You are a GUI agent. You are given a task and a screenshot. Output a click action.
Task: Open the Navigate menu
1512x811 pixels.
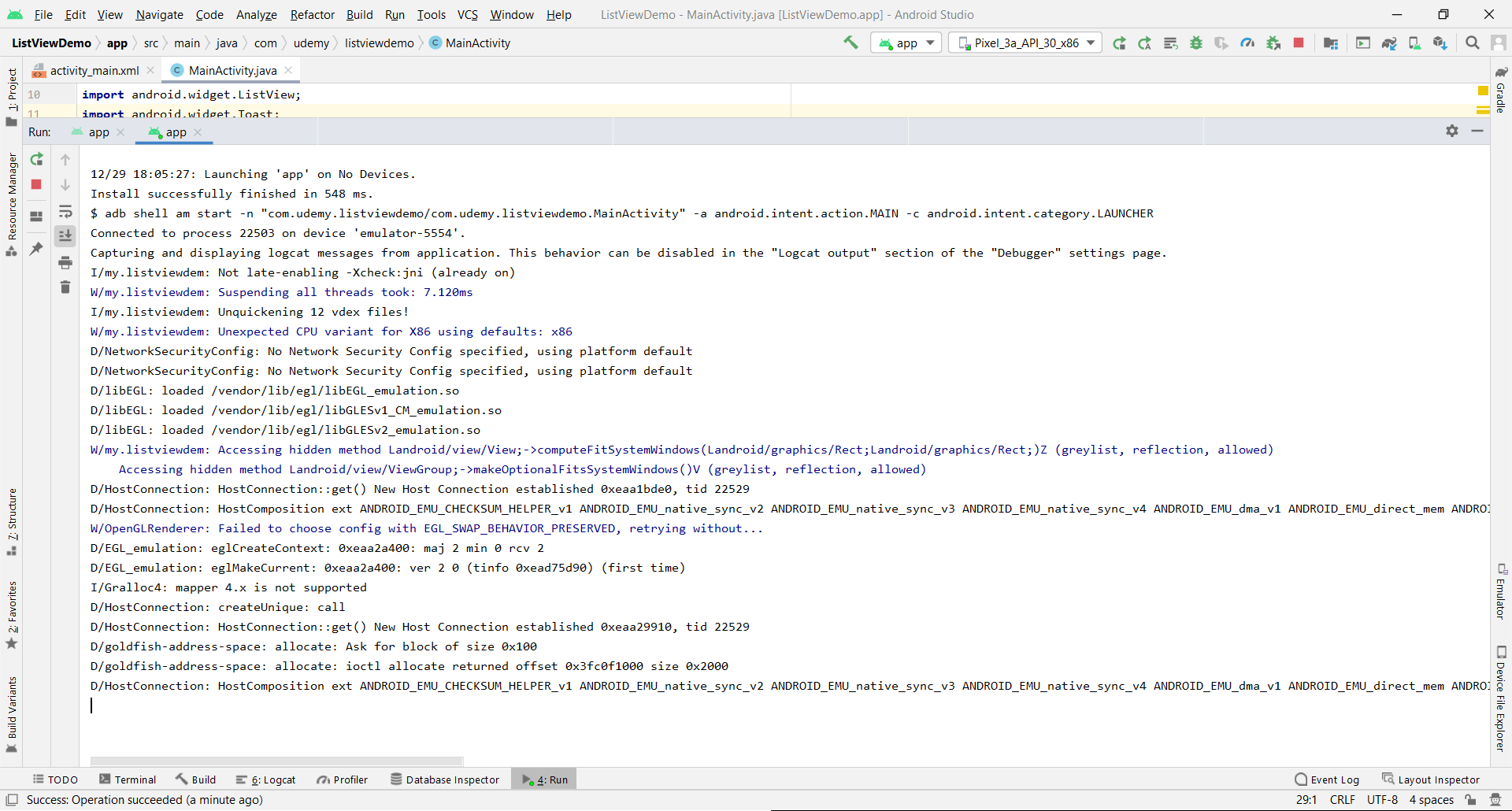(159, 14)
